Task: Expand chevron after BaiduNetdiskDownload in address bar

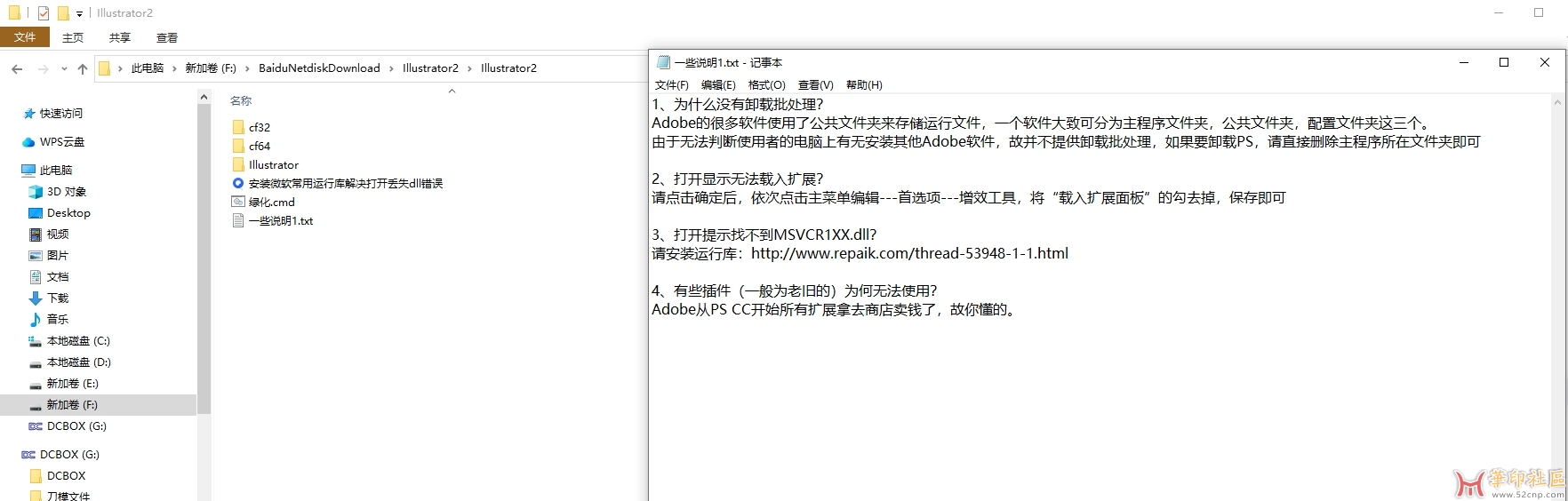Action: (x=391, y=68)
